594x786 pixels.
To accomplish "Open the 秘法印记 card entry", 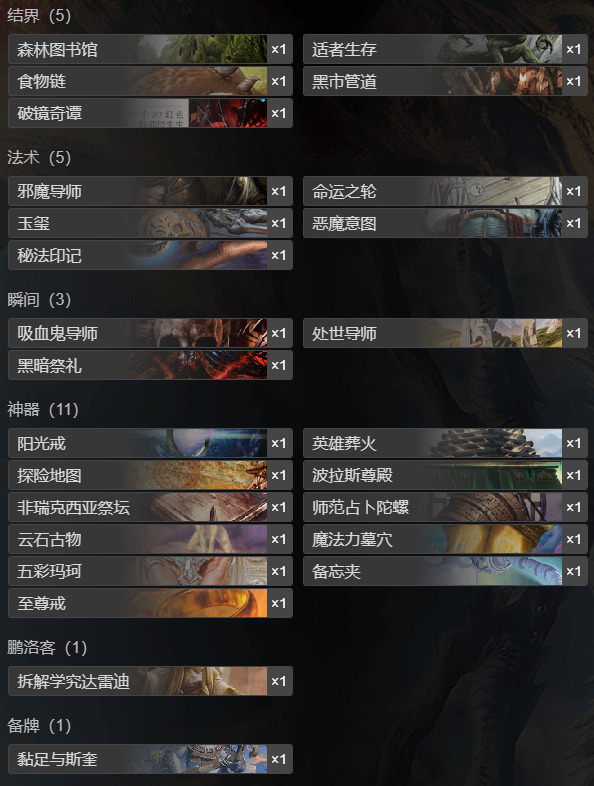I will [150, 255].
